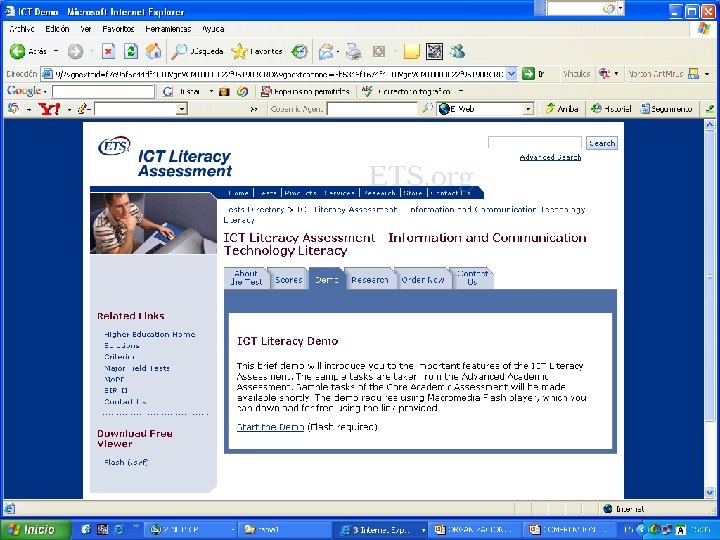Click the ETS site Search button
This screenshot has height=540, width=720.
(x=602, y=143)
